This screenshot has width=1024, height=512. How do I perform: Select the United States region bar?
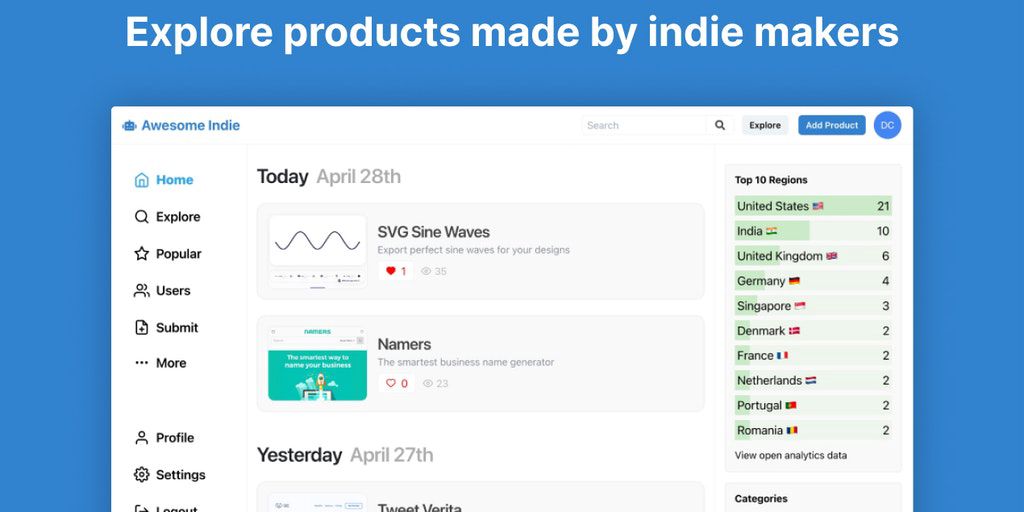tap(812, 206)
